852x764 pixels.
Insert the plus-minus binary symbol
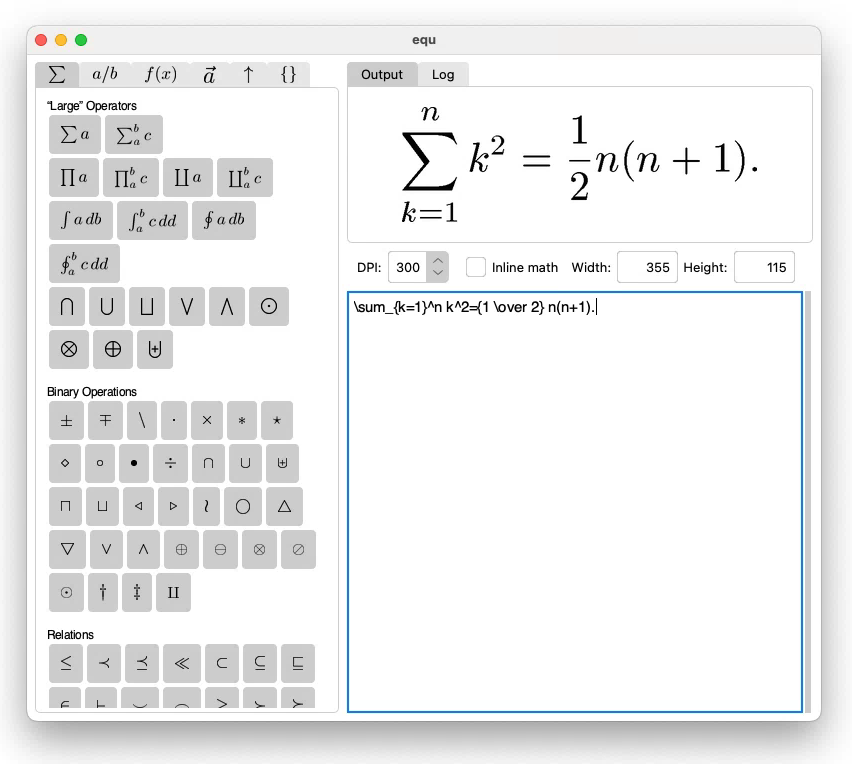[x=66, y=420]
